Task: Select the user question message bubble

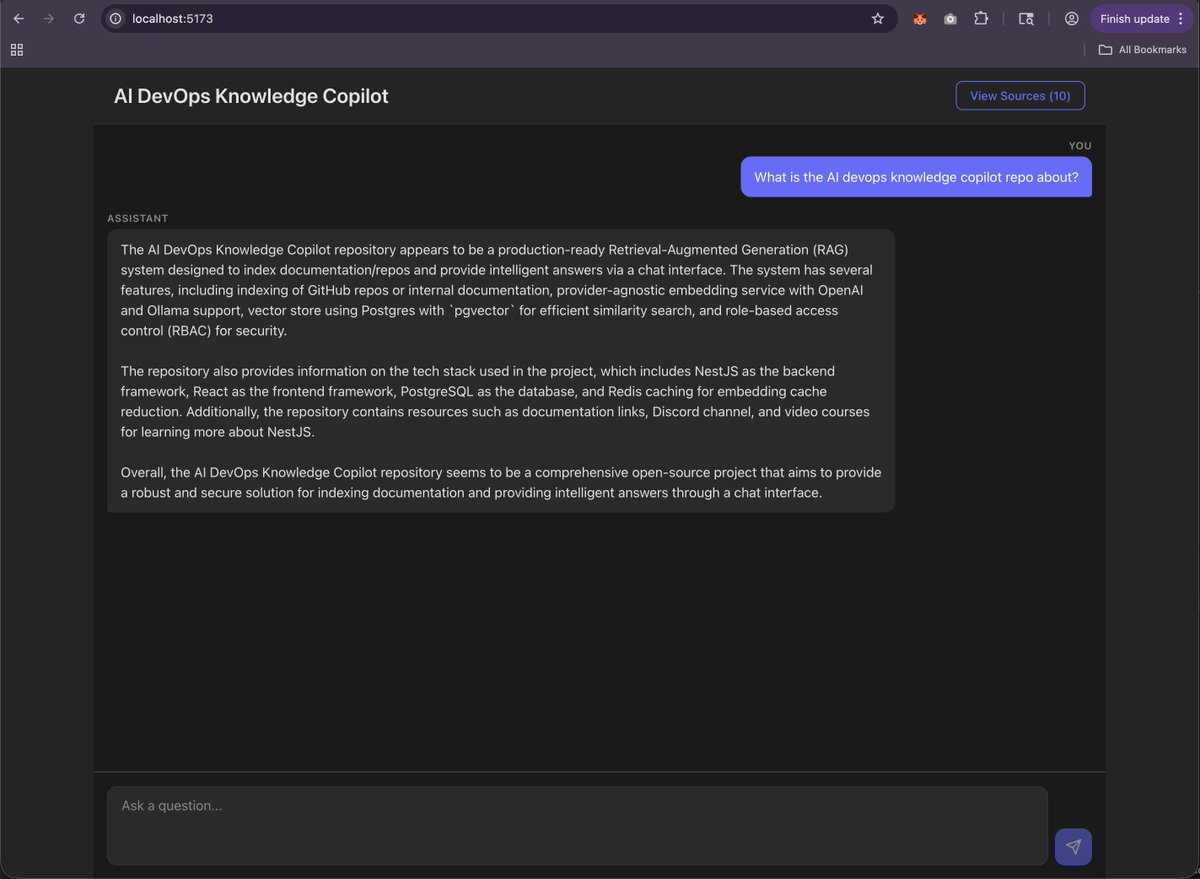Action: (916, 177)
